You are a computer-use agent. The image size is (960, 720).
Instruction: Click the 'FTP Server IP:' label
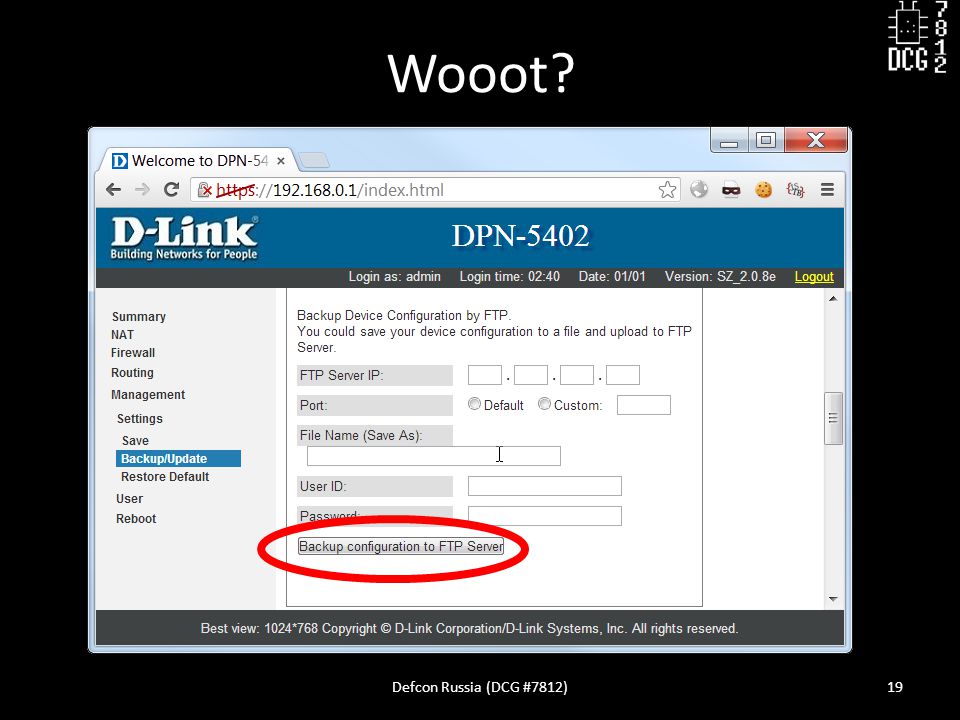tap(341, 375)
